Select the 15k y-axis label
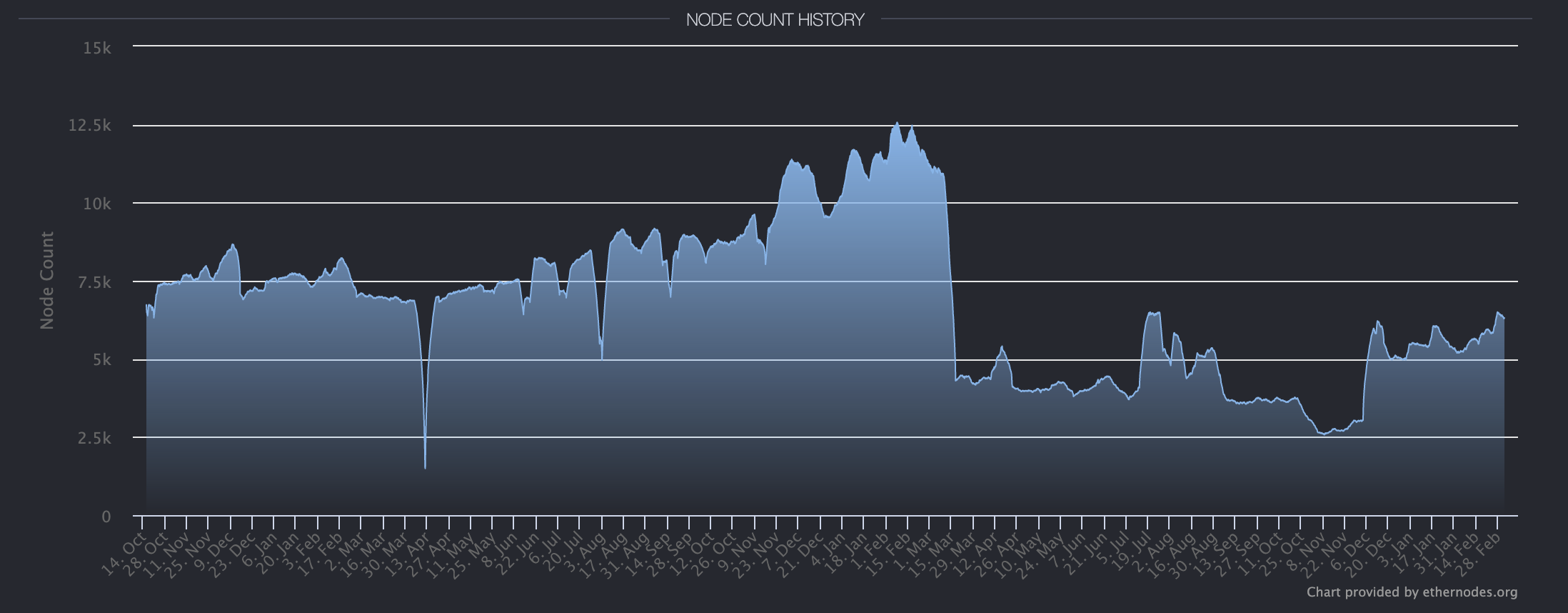 click(97, 48)
